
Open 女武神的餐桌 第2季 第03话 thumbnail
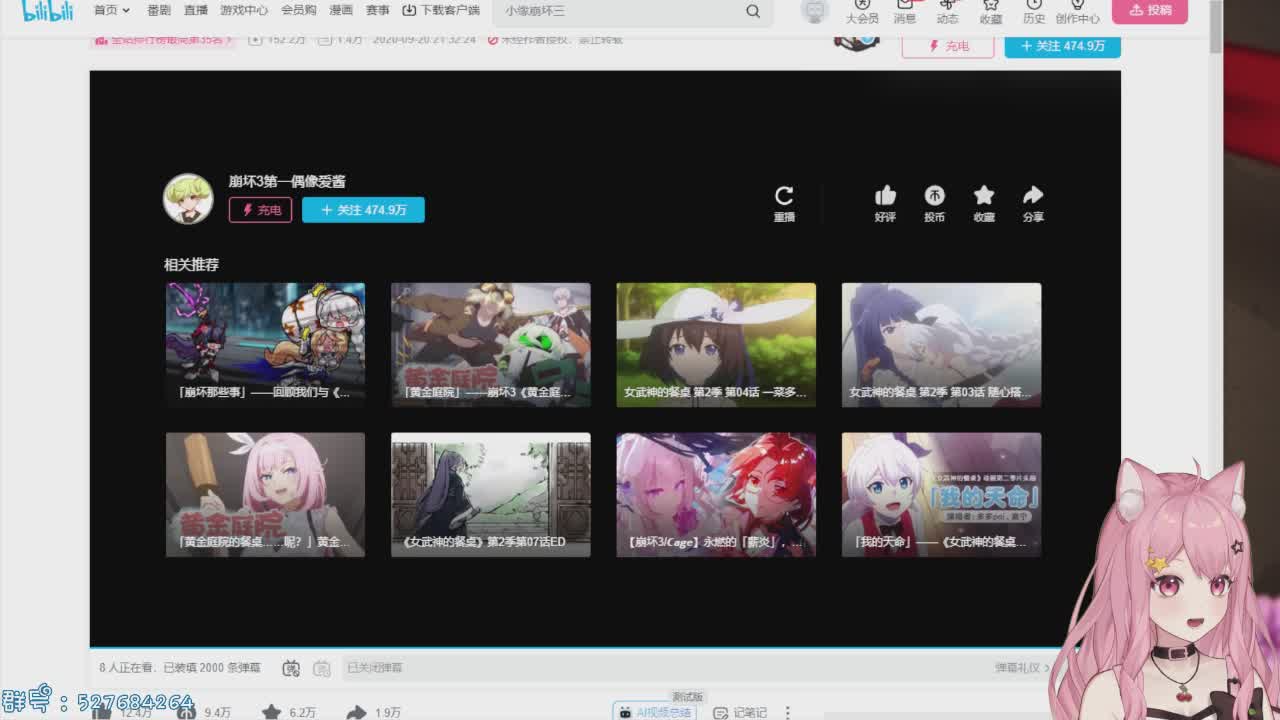coord(941,345)
